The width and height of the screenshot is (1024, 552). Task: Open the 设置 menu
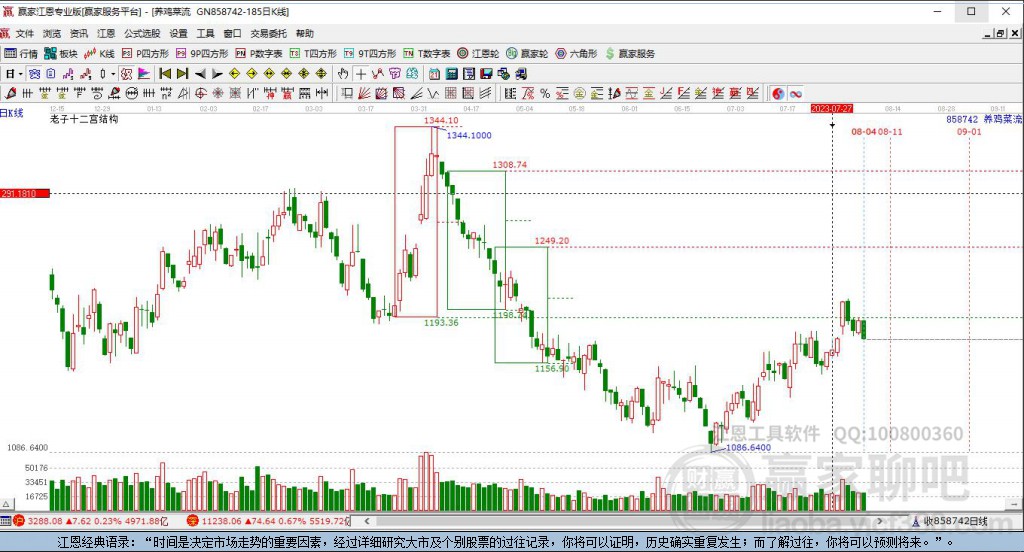pyautogui.click(x=178, y=33)
